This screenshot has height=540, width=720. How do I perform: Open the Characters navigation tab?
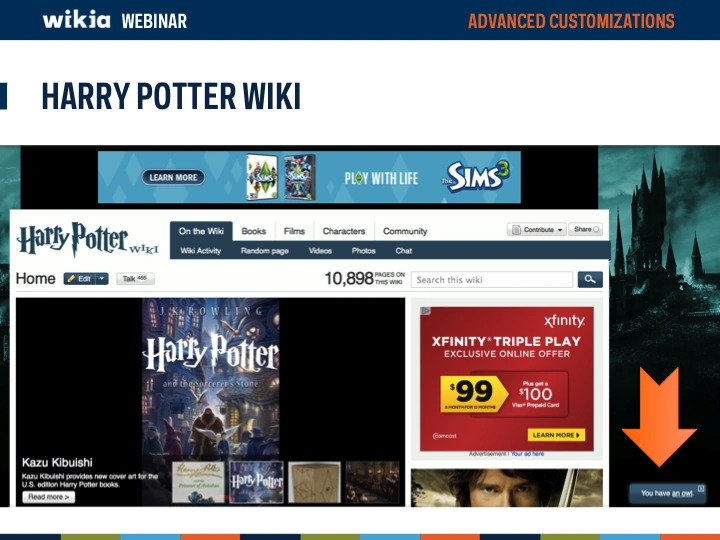point(343,231)
